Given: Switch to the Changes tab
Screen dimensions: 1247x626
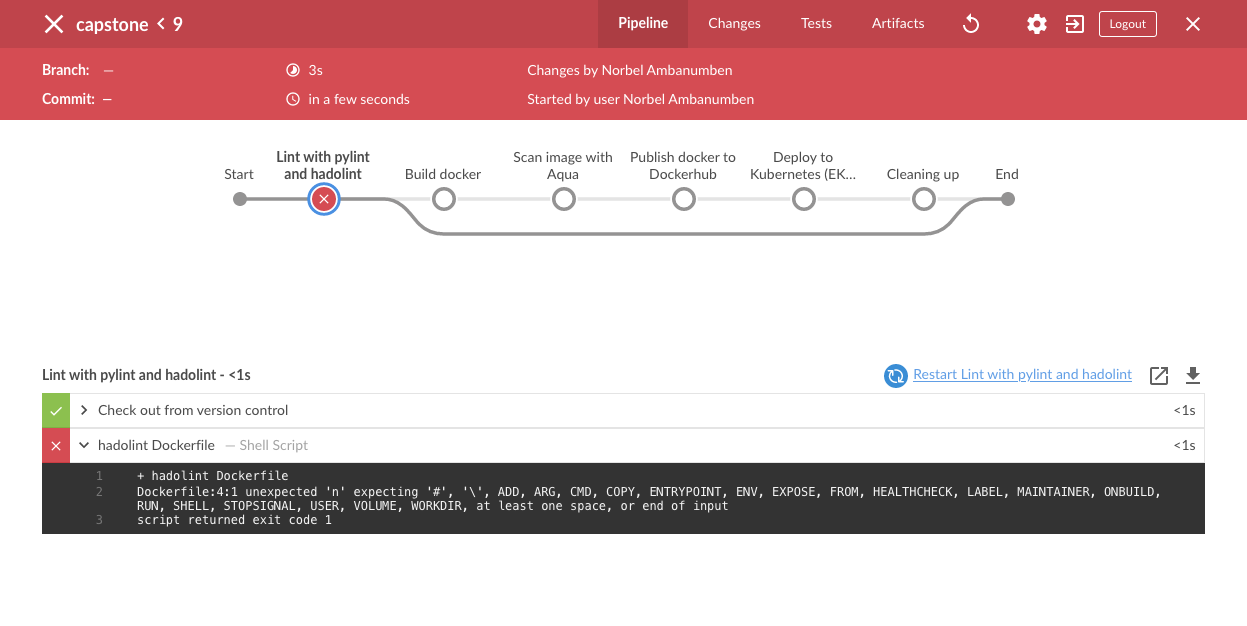Looking at the screenshot, I should [734, 24].
